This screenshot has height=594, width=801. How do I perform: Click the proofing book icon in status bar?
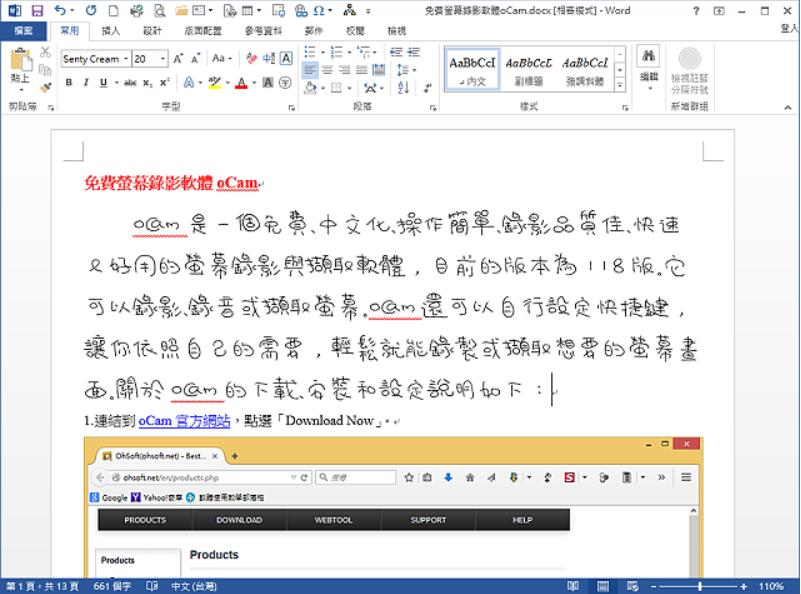[152, 586]
